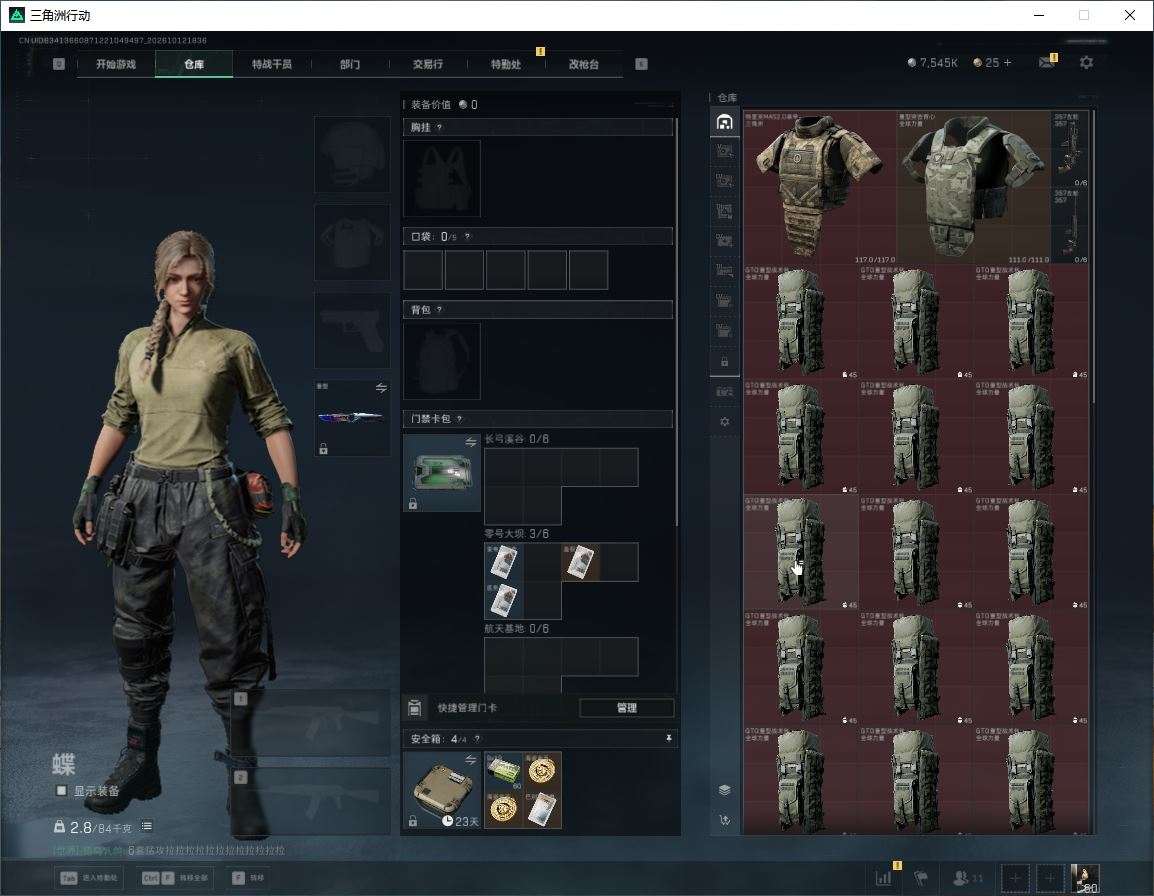The height and width of the screenshot is (896, 1154).
Task: Click the warehouse grid vertical scrollbar
Action: [x=1093, y=258]
